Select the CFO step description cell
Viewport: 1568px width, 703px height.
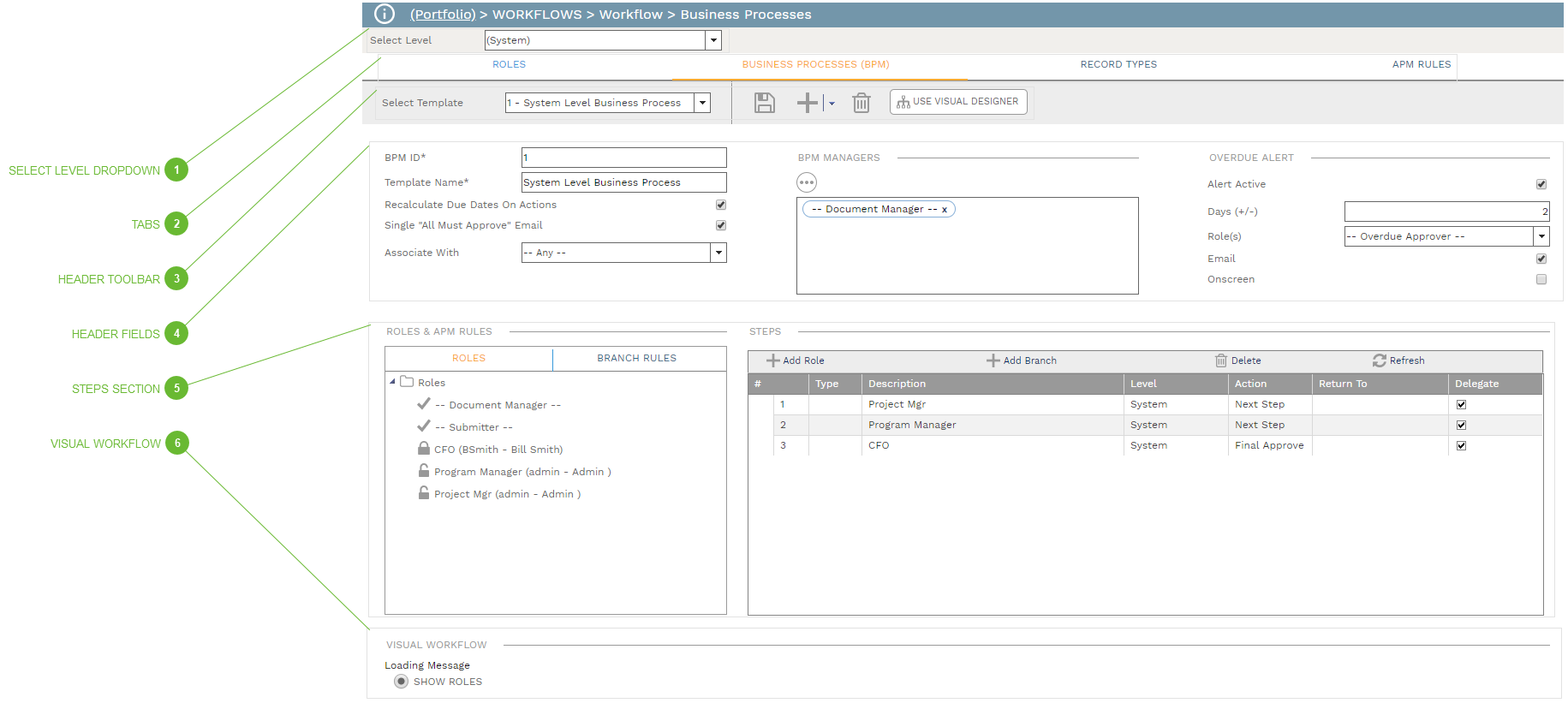coord(992,445)
